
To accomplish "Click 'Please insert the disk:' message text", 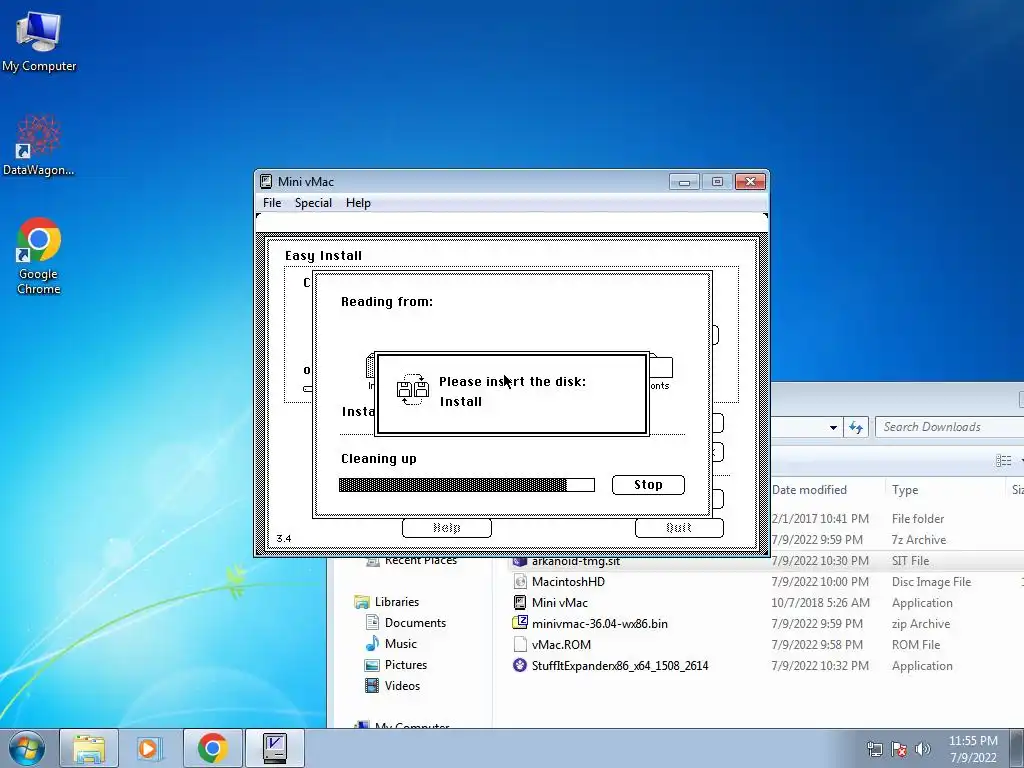I will [x=513, y=381].
